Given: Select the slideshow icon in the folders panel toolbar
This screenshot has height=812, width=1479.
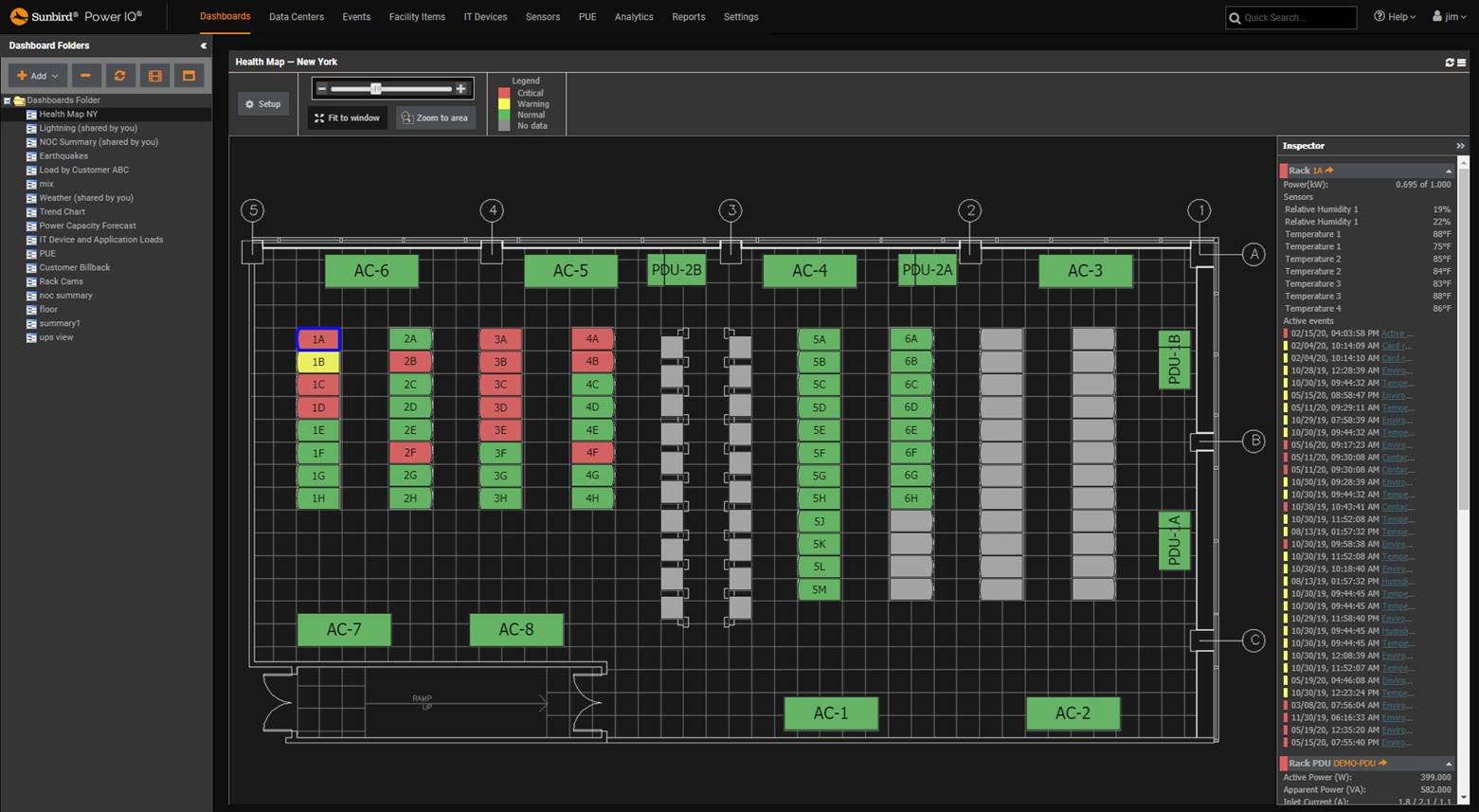Looking at the screenshot, I should (154, 76).
